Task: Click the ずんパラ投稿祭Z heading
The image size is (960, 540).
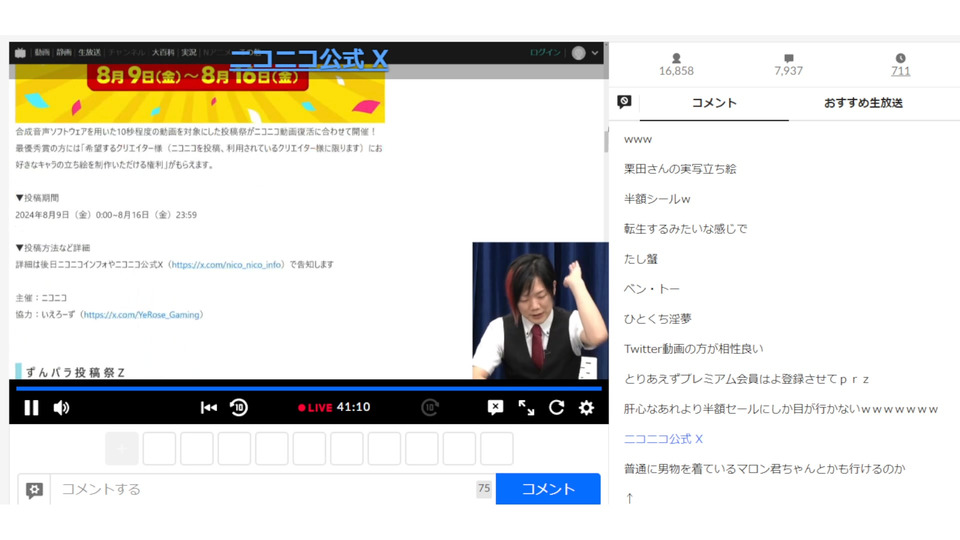Action: tap(75, 372)
